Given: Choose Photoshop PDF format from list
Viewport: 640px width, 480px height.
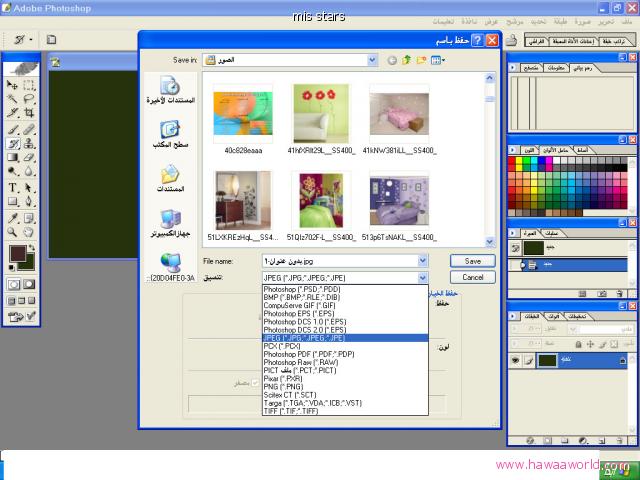Looking at the screenshot, I should [308, 354].
